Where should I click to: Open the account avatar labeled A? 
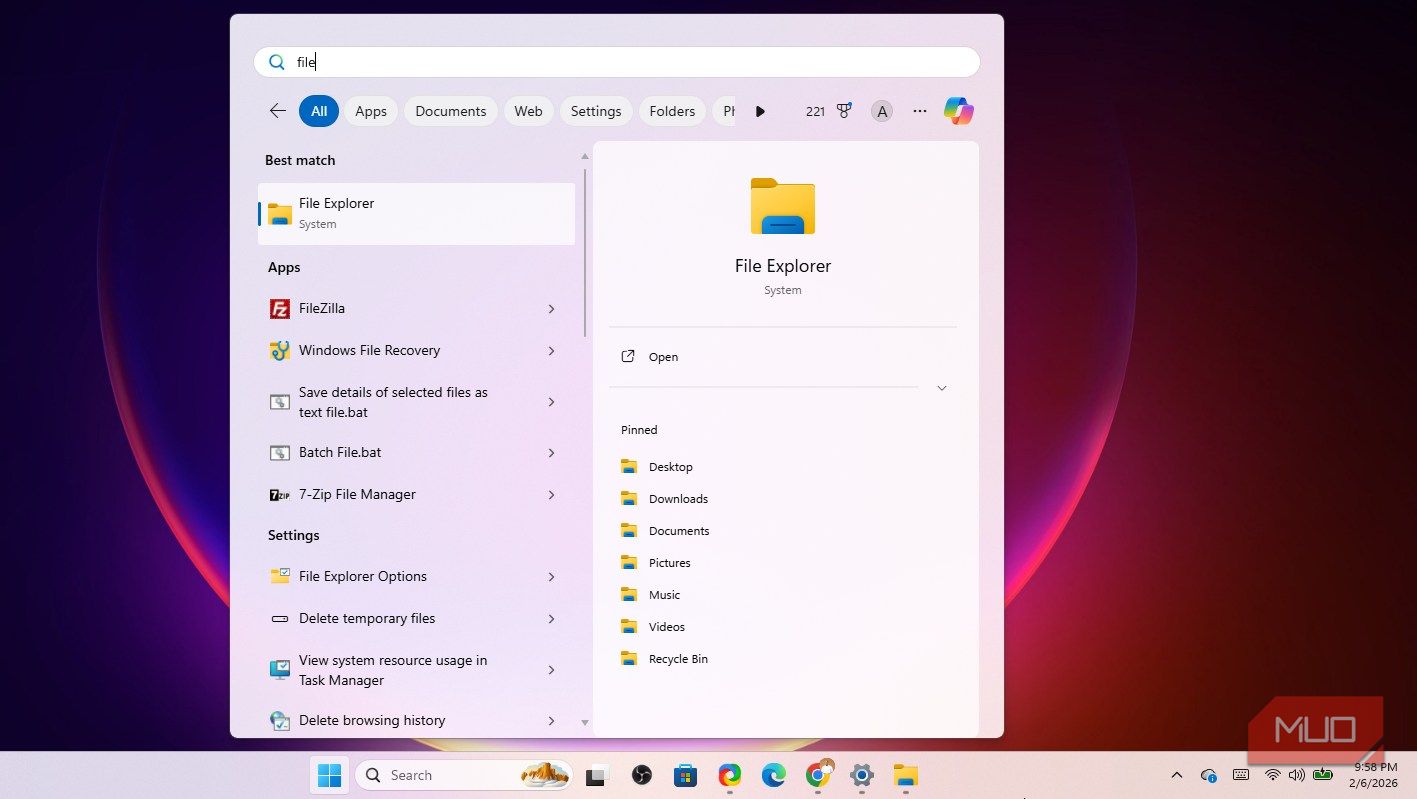tap(881, 111)
